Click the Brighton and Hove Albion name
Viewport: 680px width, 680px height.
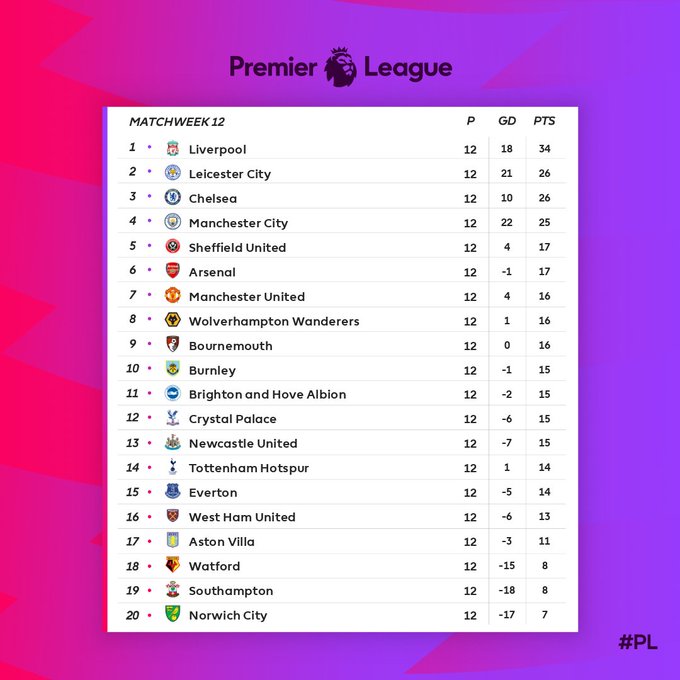tap(268, 394)
